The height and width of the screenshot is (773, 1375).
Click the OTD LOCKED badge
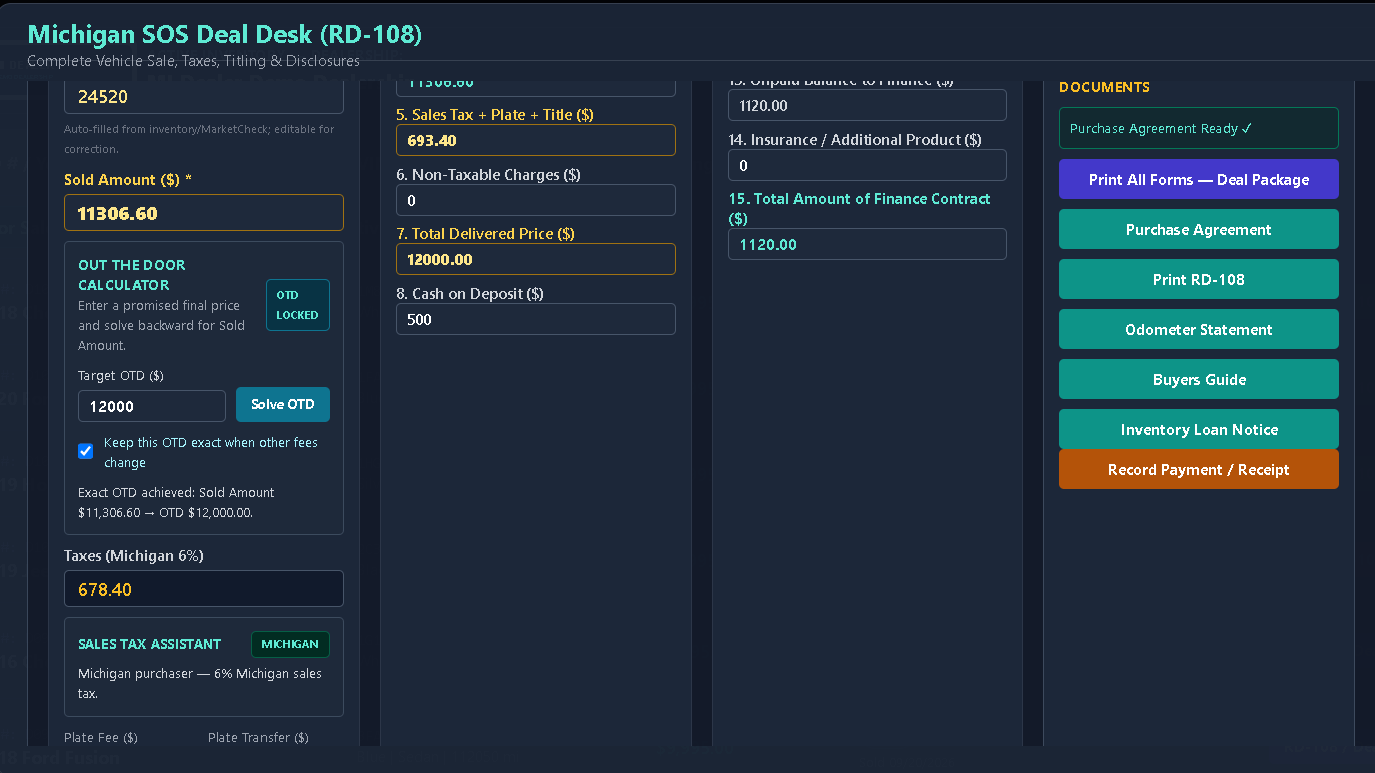coord(297,305)
